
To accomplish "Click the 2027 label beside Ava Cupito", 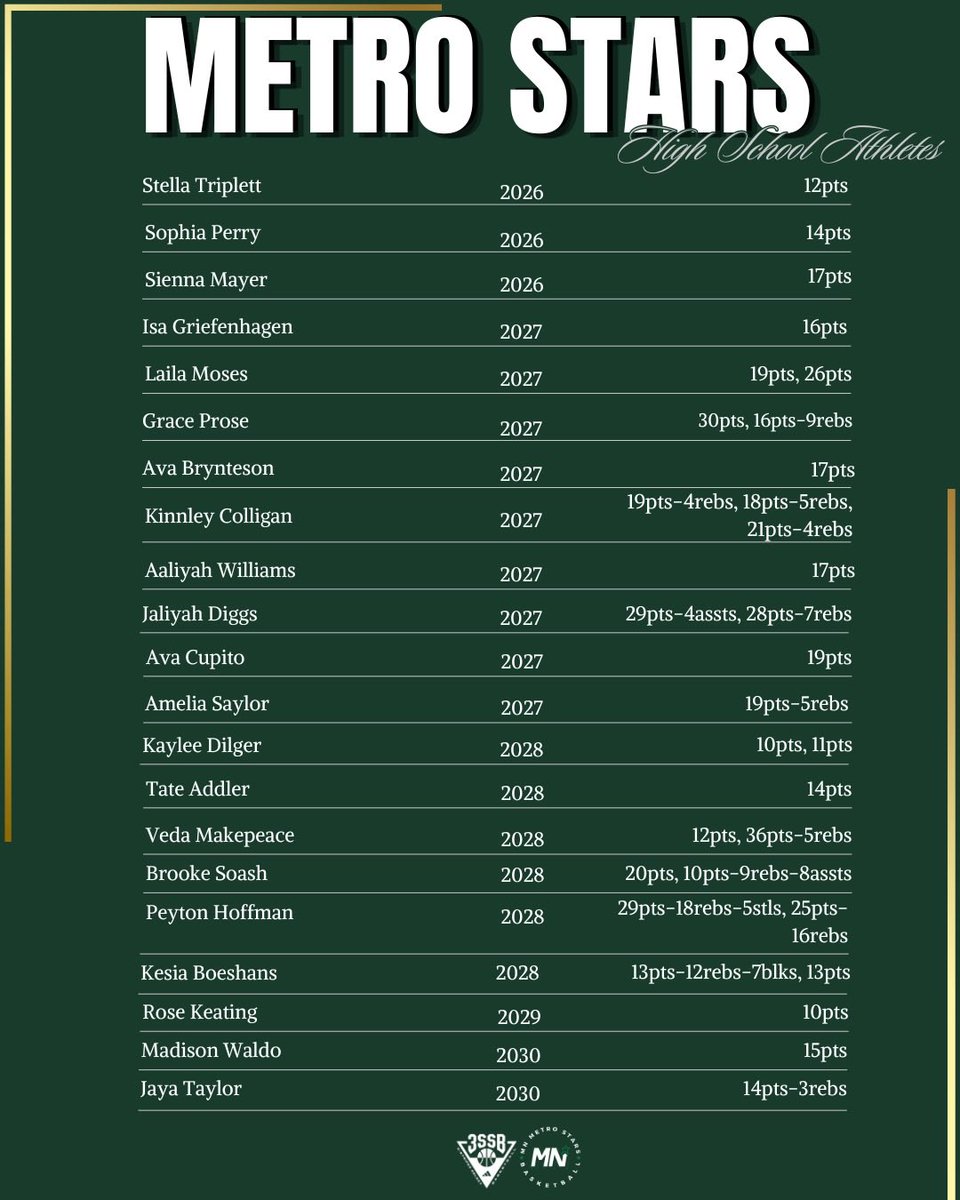I will point(522,661).
